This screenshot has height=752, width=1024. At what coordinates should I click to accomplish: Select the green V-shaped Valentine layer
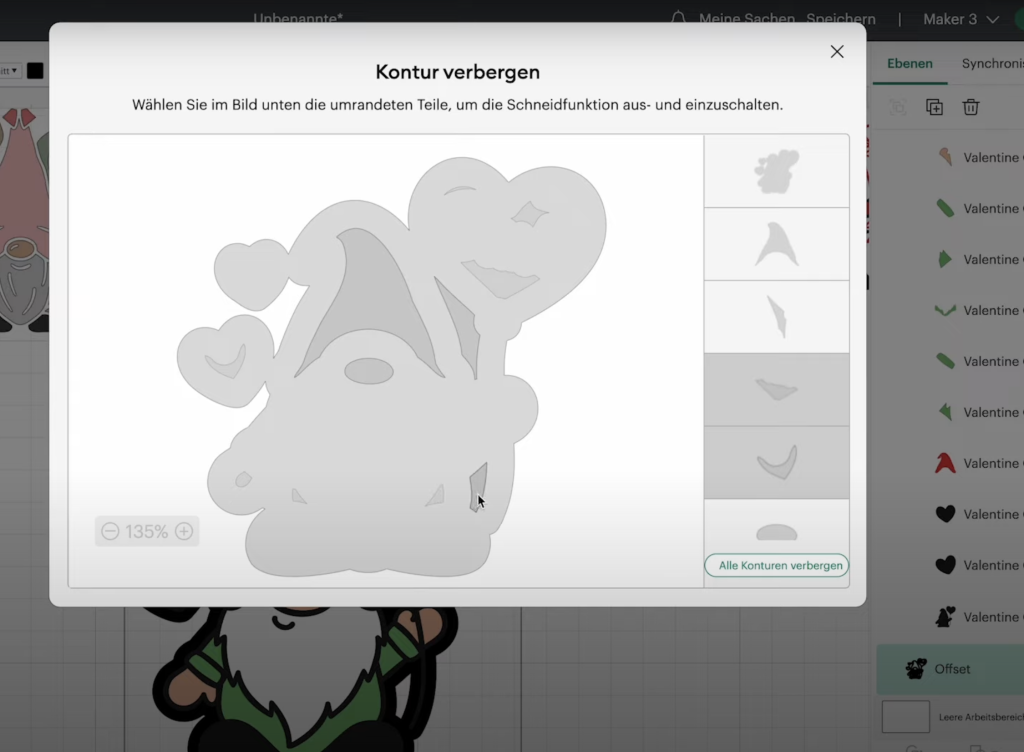pos(946,310)
